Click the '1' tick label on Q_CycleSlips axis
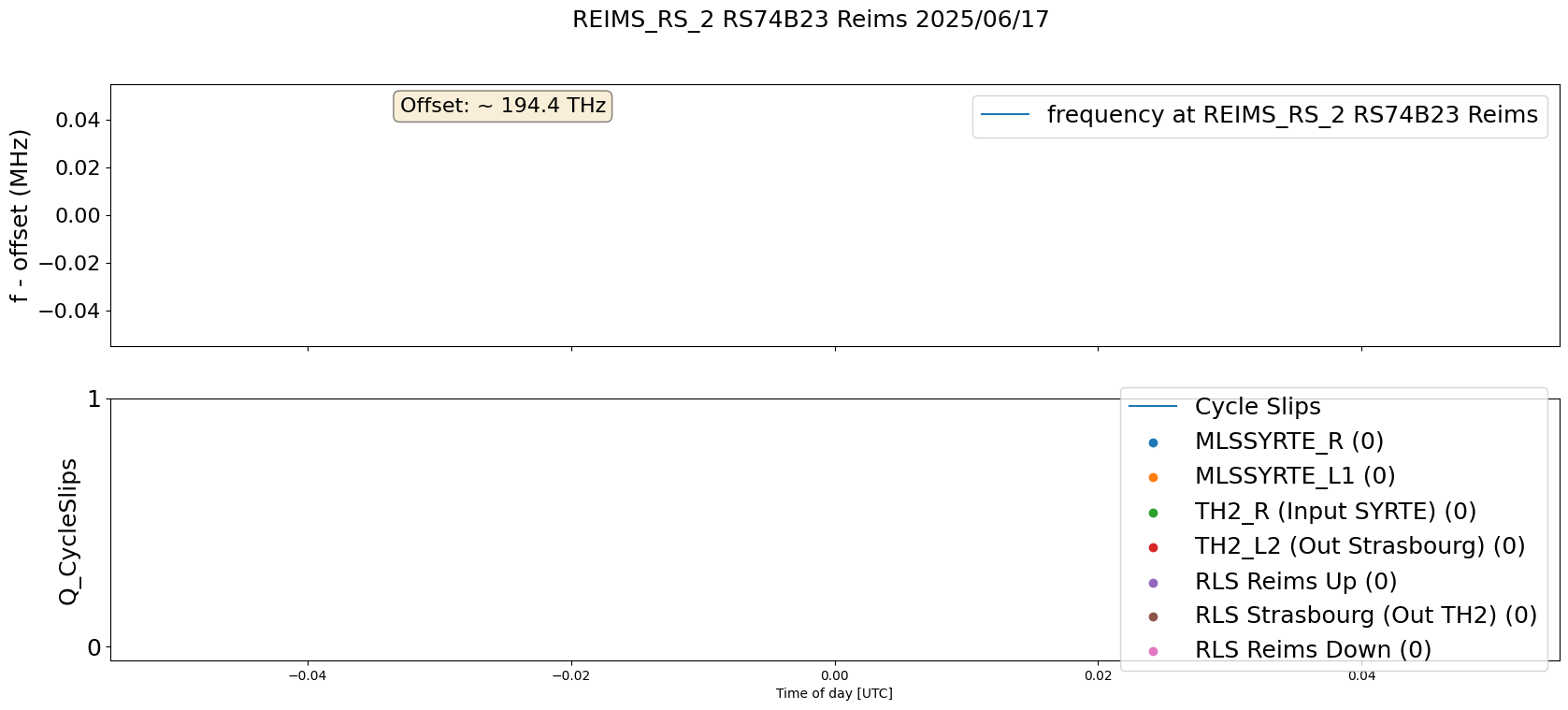 (94, 399)
